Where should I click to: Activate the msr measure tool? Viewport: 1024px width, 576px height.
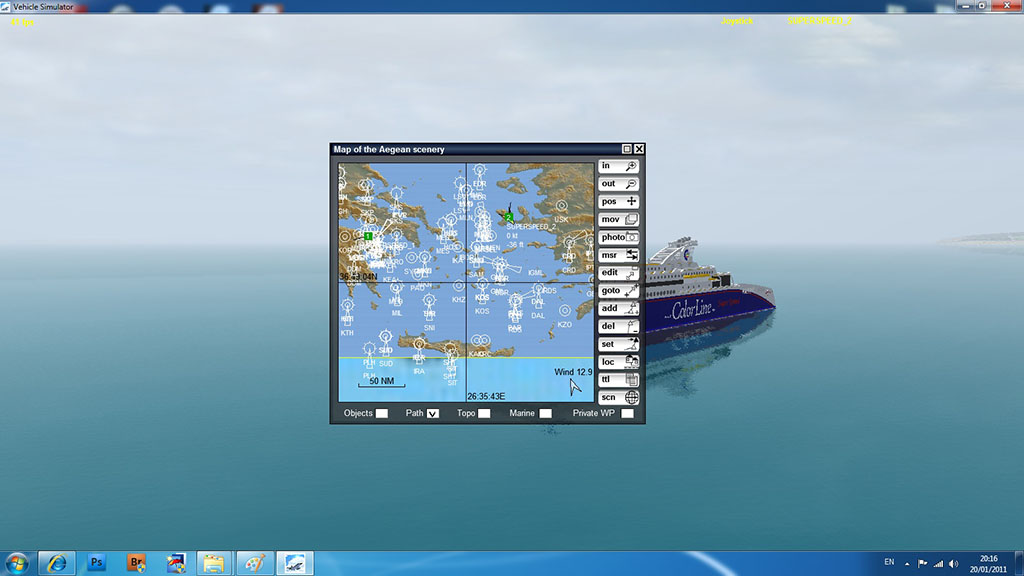618,255
